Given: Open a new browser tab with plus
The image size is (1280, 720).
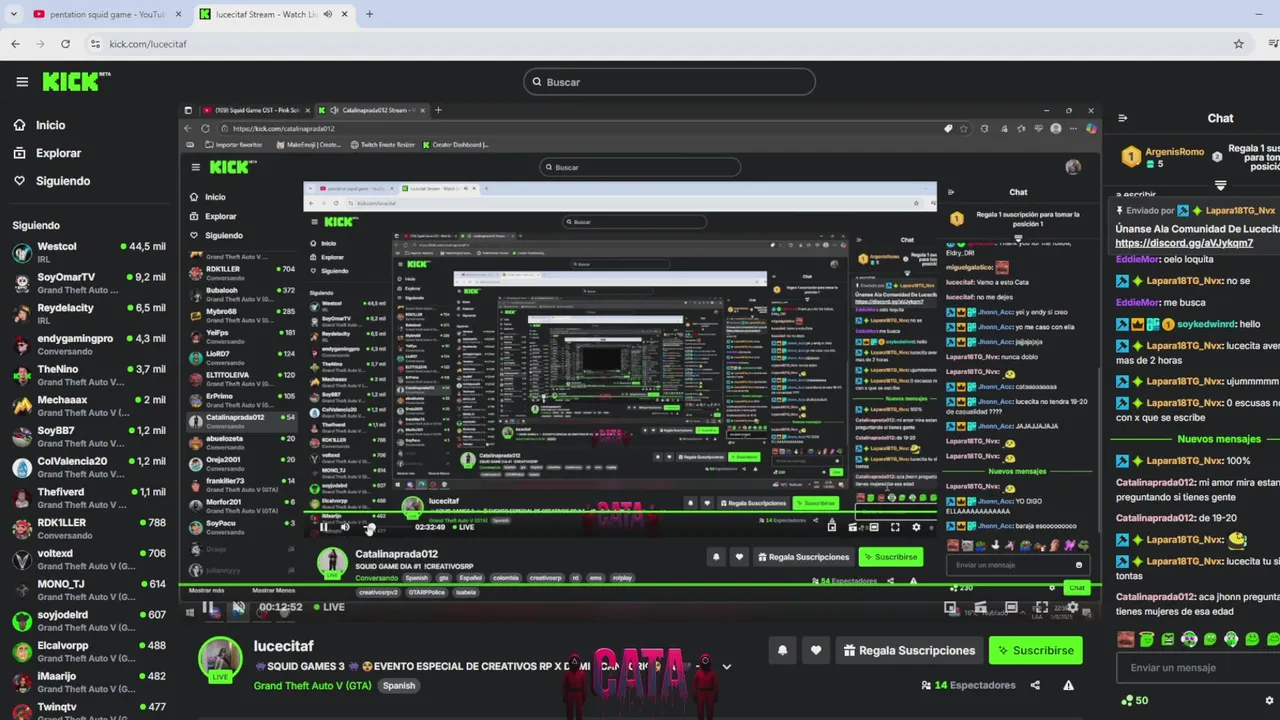Looking at the screenshot, I should pos(369,14).
